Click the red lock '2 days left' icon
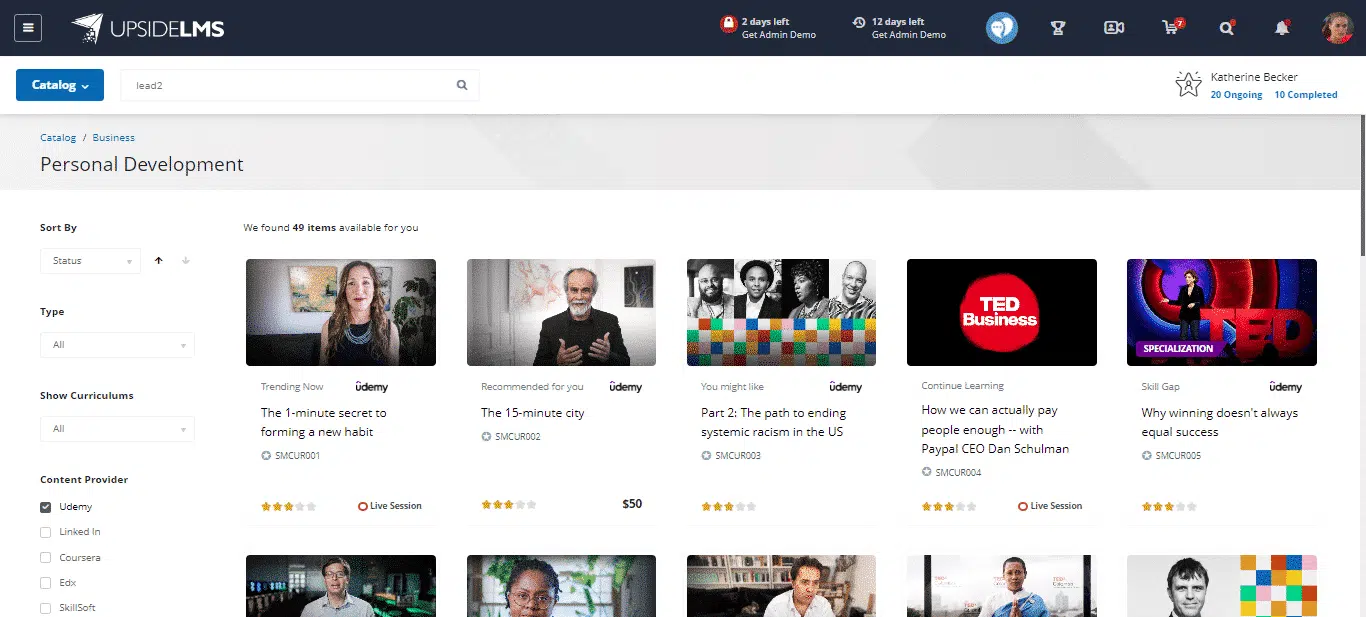 pos(729,23)
